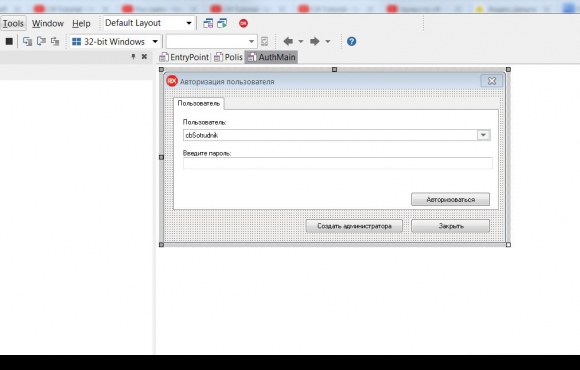Click the Авторизоваться button
Image resolution: width=580 pixels, height=370 pixels.
click(451, 199)
